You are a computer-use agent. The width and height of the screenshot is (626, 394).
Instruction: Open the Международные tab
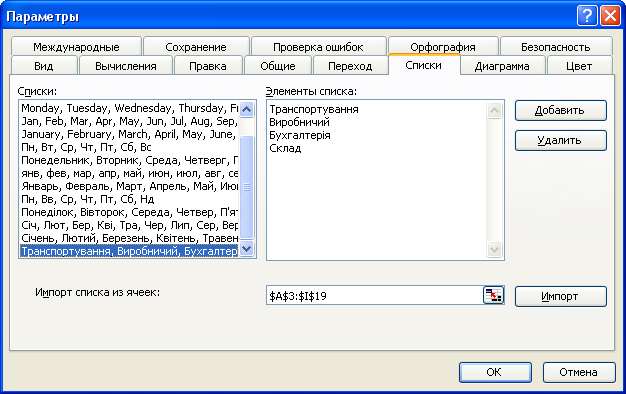76,47
